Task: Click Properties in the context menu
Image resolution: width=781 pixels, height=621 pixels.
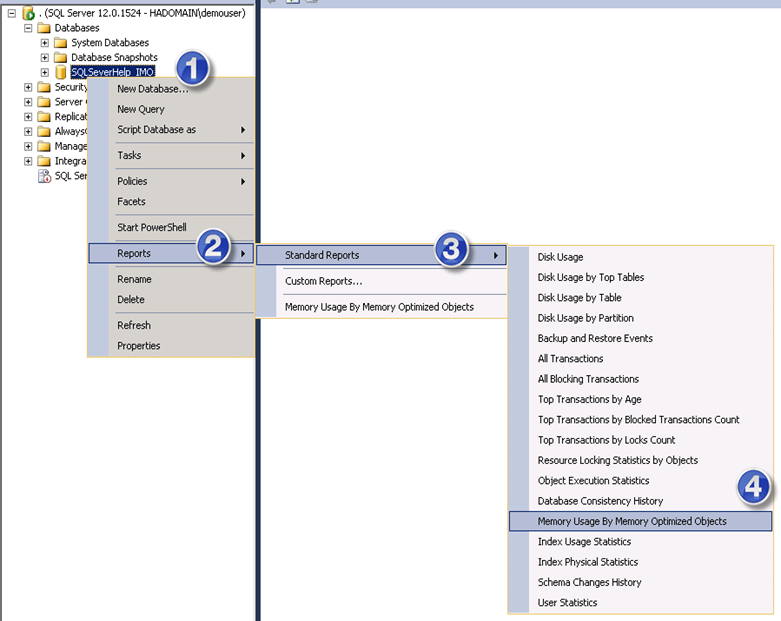Action: coord(138,346)
